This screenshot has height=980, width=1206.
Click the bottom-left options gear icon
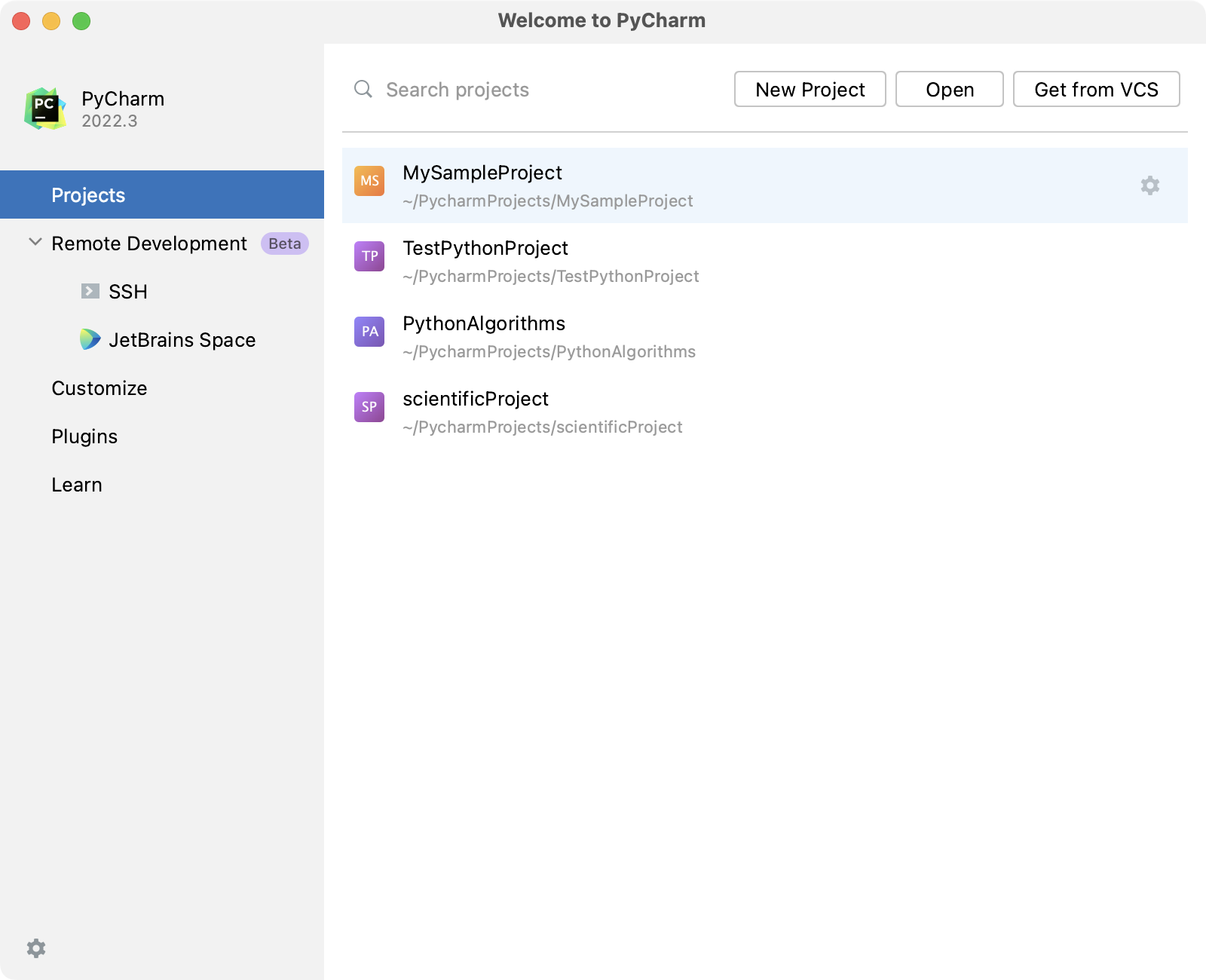click(36, 948)
